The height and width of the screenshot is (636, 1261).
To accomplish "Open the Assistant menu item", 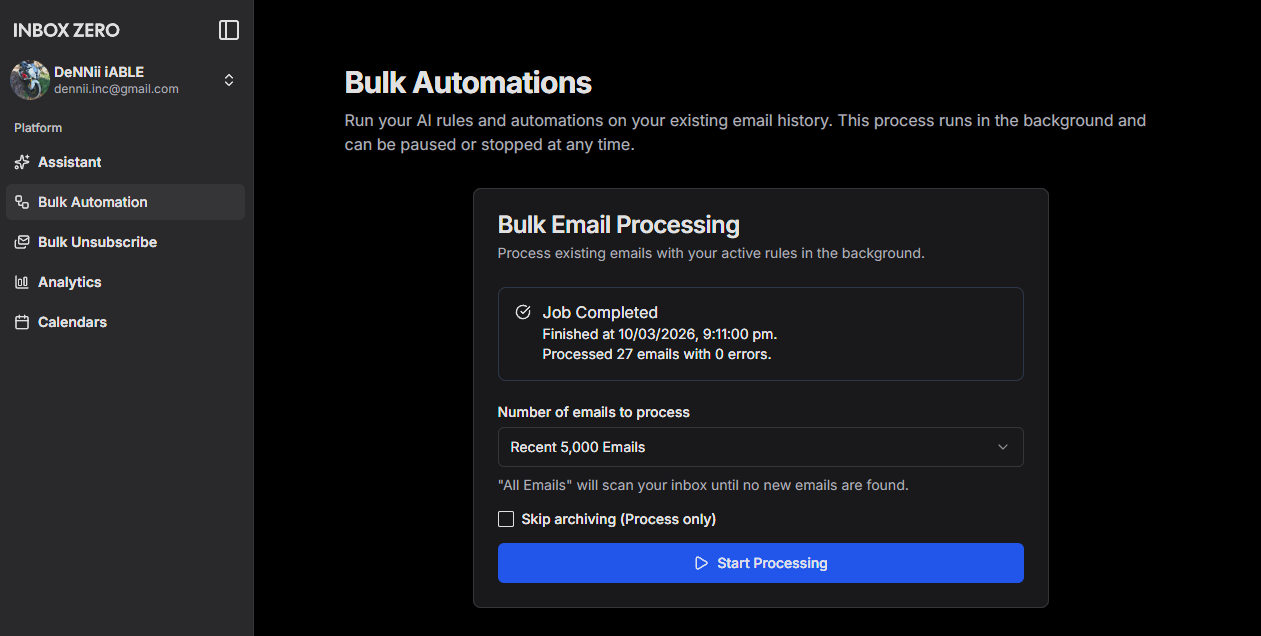I will [70, 162].
